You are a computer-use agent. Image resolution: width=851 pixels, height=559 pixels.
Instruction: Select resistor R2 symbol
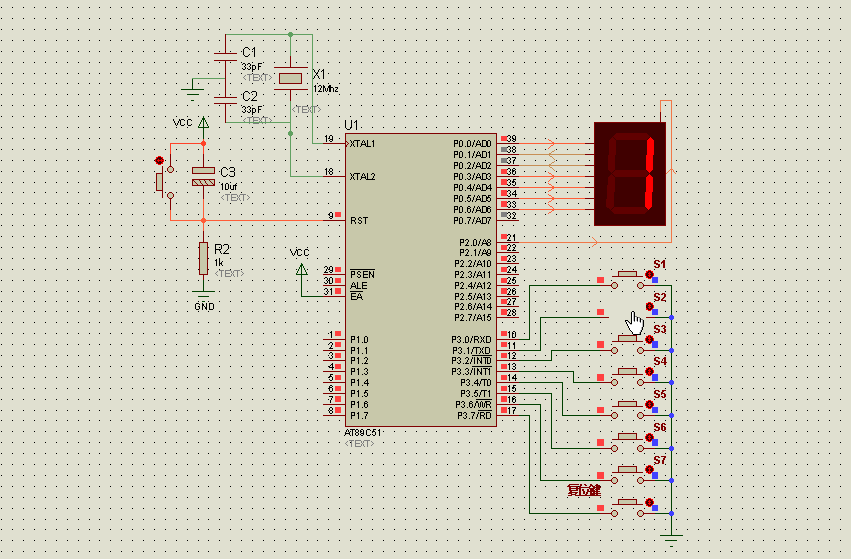click(204, 258)
